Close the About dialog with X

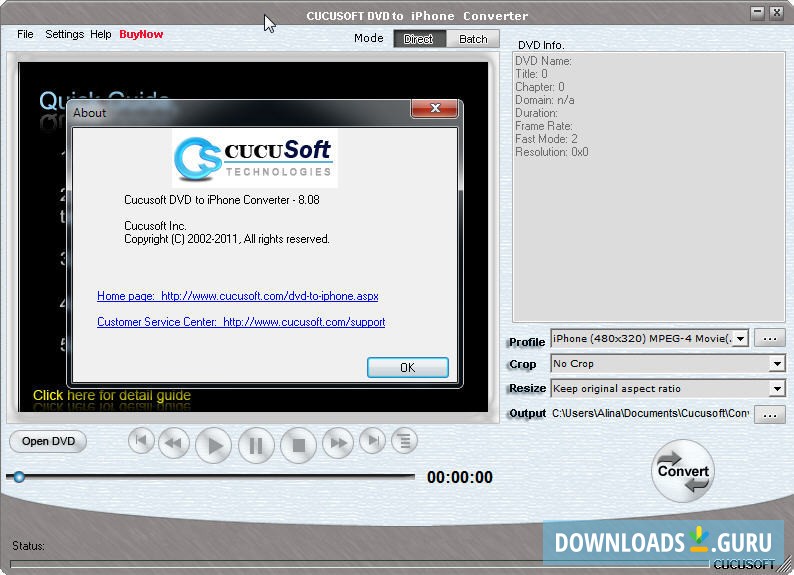(434, 108)
